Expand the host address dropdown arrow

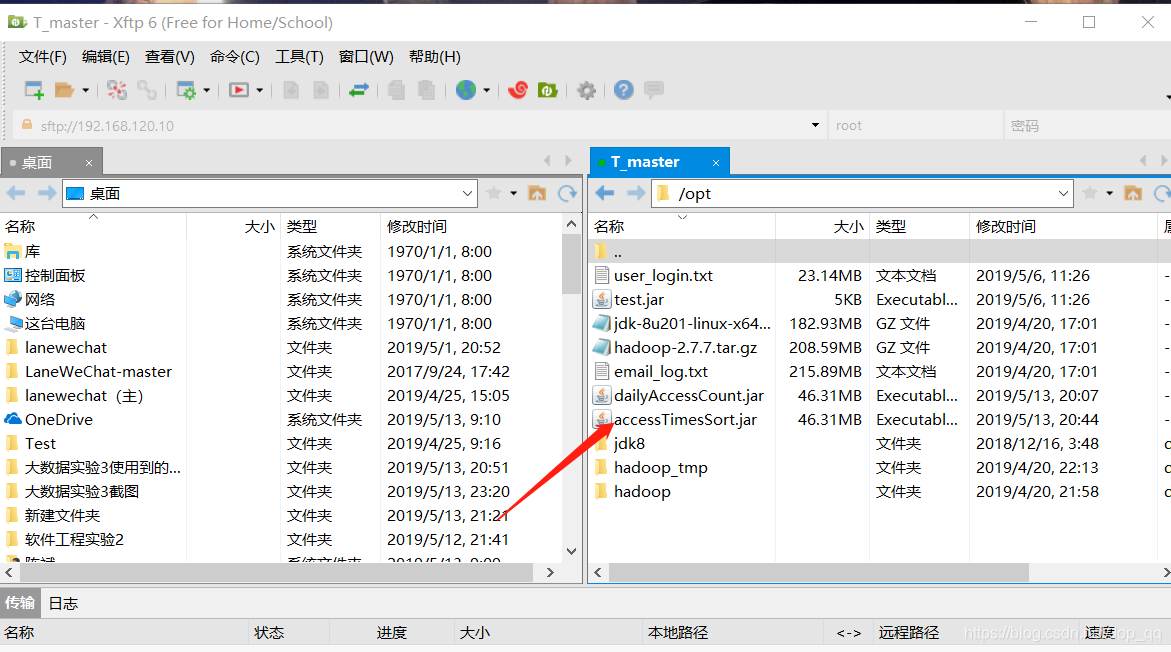click(x=815, y=125)
